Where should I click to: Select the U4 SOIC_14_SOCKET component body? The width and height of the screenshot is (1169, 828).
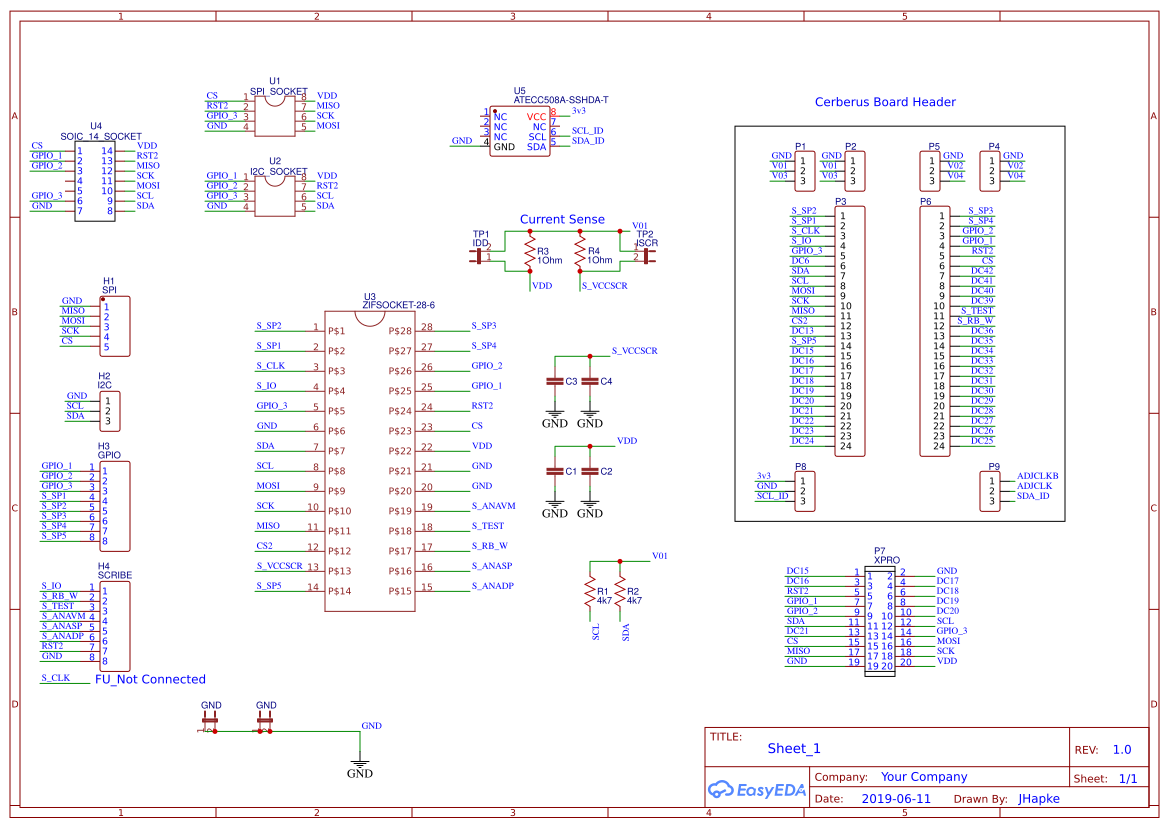95,181
